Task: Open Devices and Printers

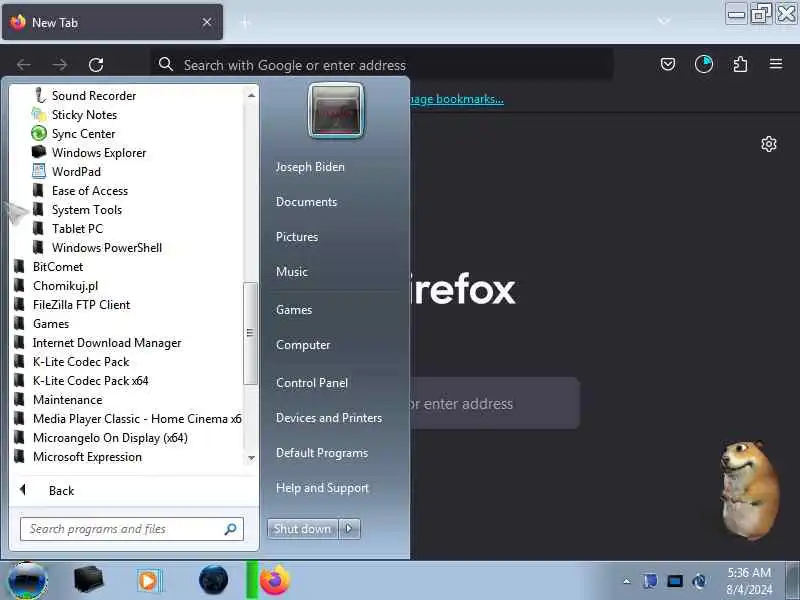Action: pos(329,418)
